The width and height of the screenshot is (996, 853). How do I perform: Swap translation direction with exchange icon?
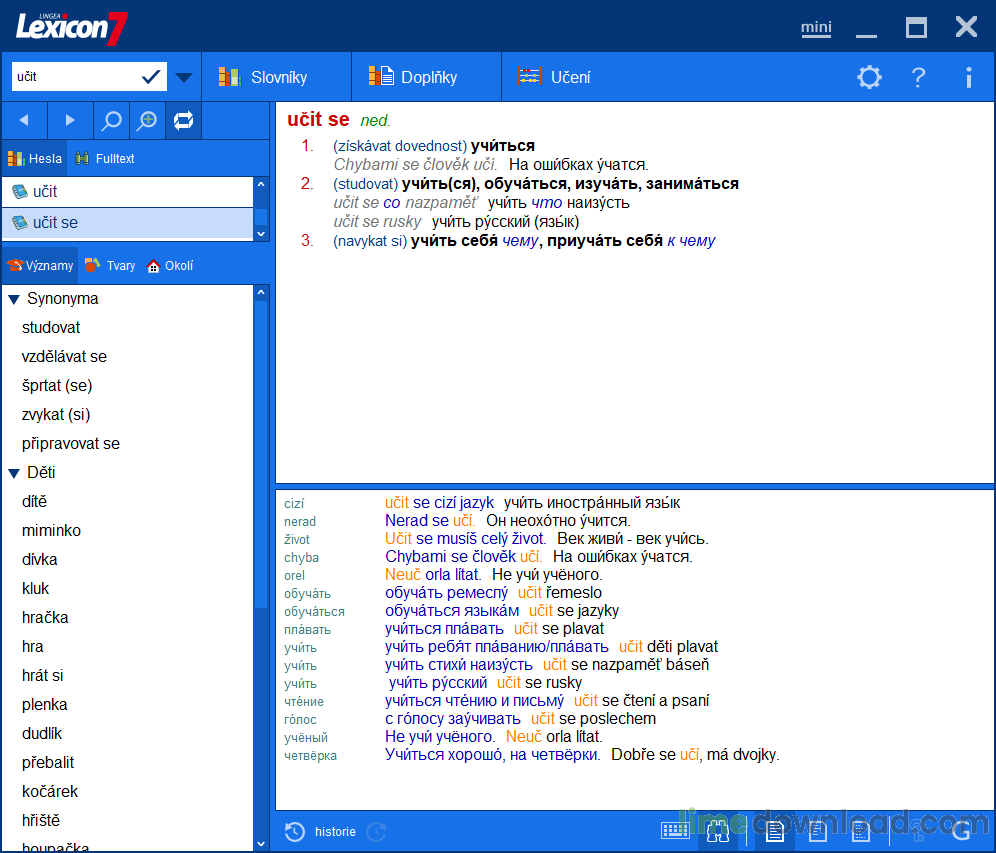click(x=183, y=120)
